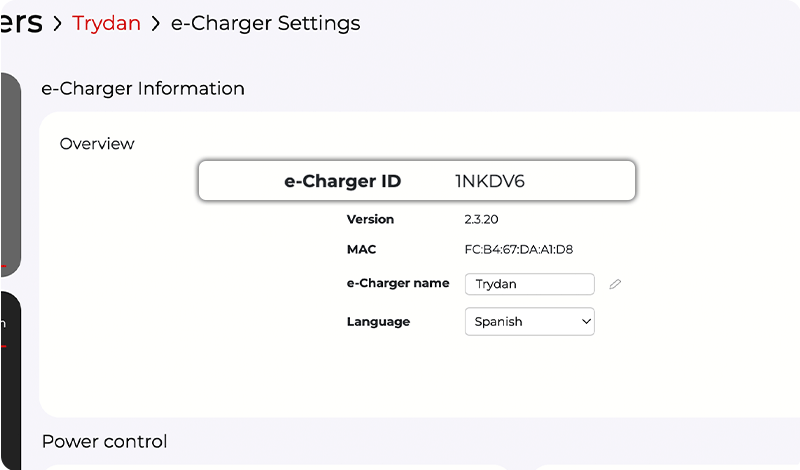Select the black card in left sidebar
Screen dimensions: 800x470
(x=10, y=380)
